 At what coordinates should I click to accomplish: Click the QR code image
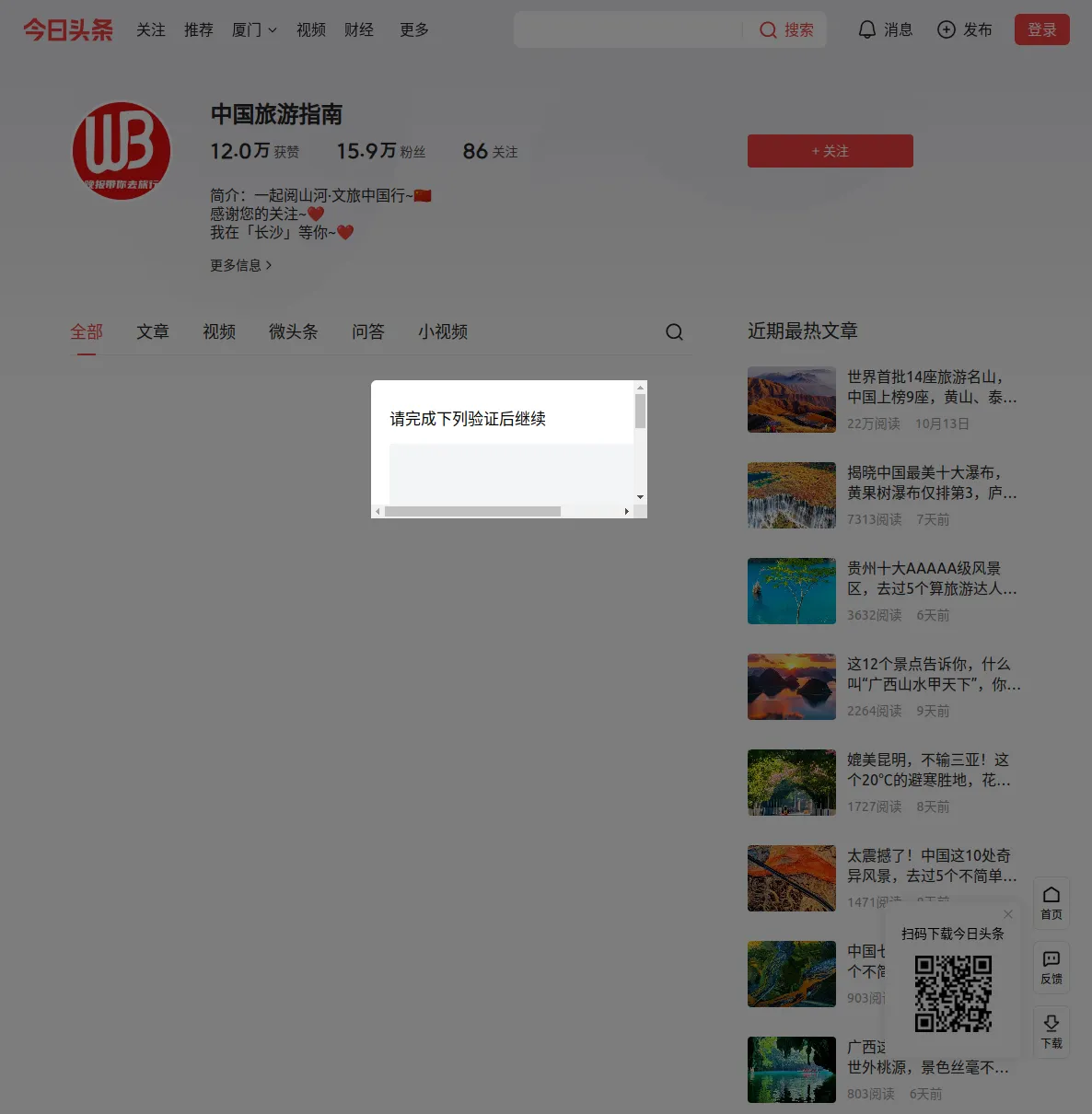pos(953,993)
